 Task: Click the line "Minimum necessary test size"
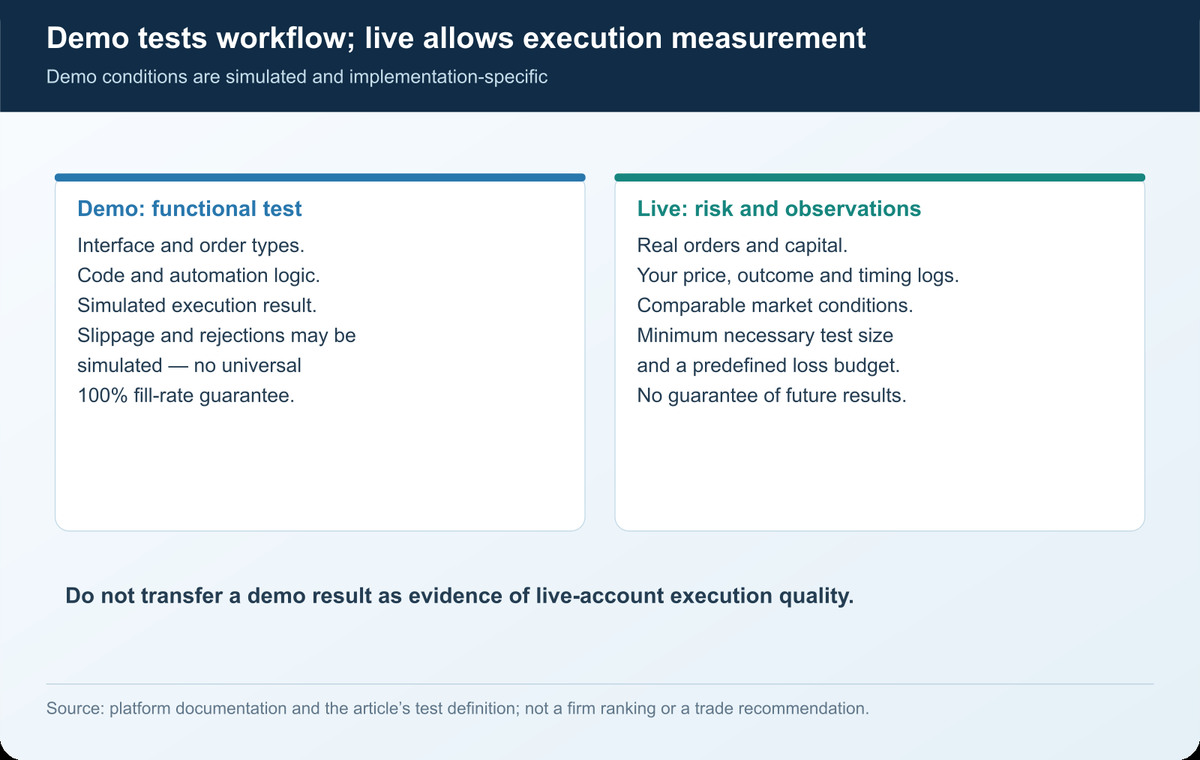point(765,335)
